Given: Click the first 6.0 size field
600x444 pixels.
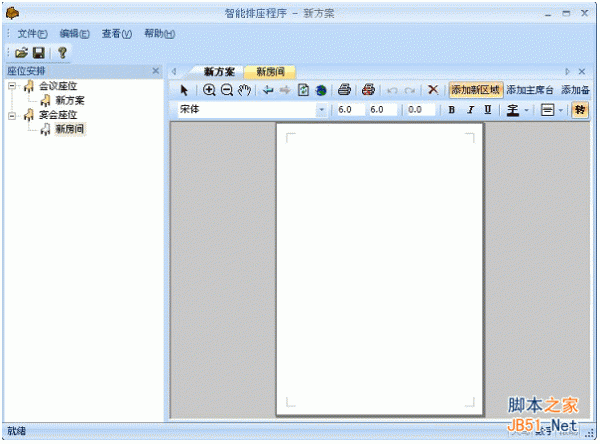Looking at the screenshot, I should (x=350, y=110).
